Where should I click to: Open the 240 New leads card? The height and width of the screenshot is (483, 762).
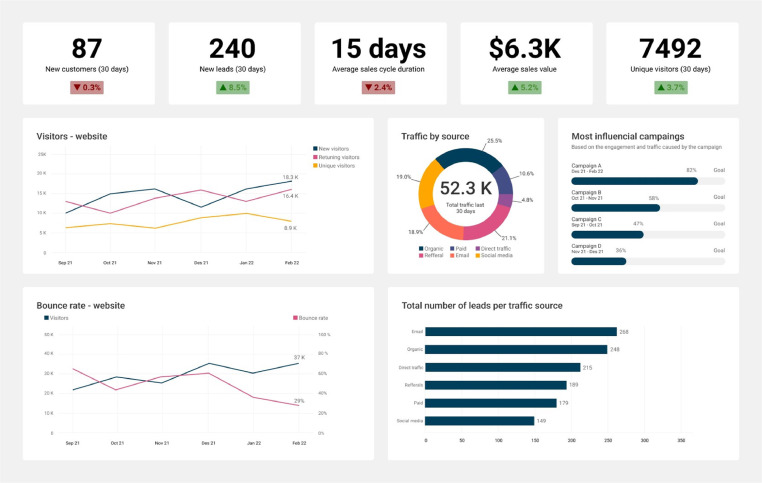click(x=234, y=63)
